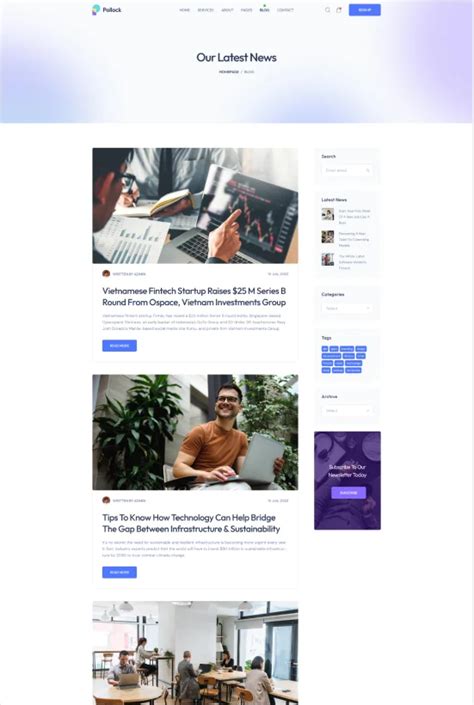Click Read More under Tips To Know article
Screen dimensions: 474x705
click(x=119, y=572)
